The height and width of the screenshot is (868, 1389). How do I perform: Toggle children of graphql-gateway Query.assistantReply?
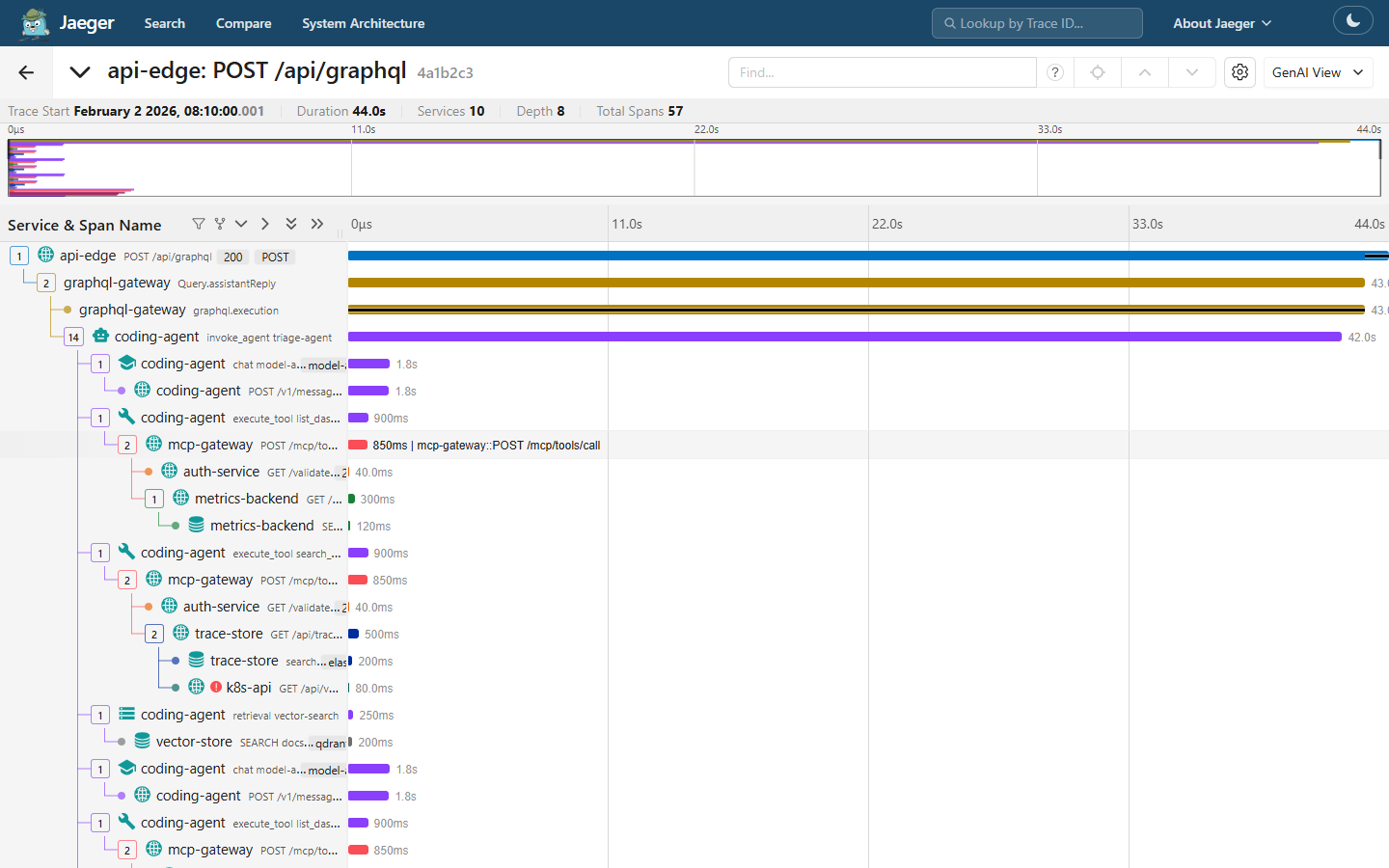pyautogui.click(x=46, y=283)
